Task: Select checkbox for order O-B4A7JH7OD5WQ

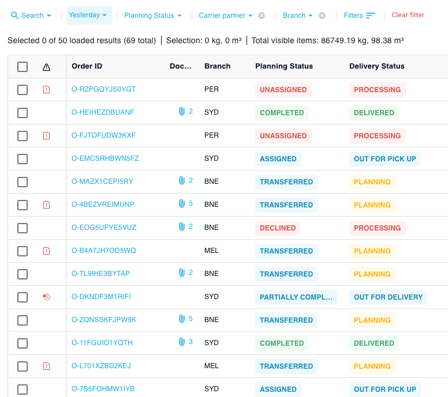Action: (22, 251)
